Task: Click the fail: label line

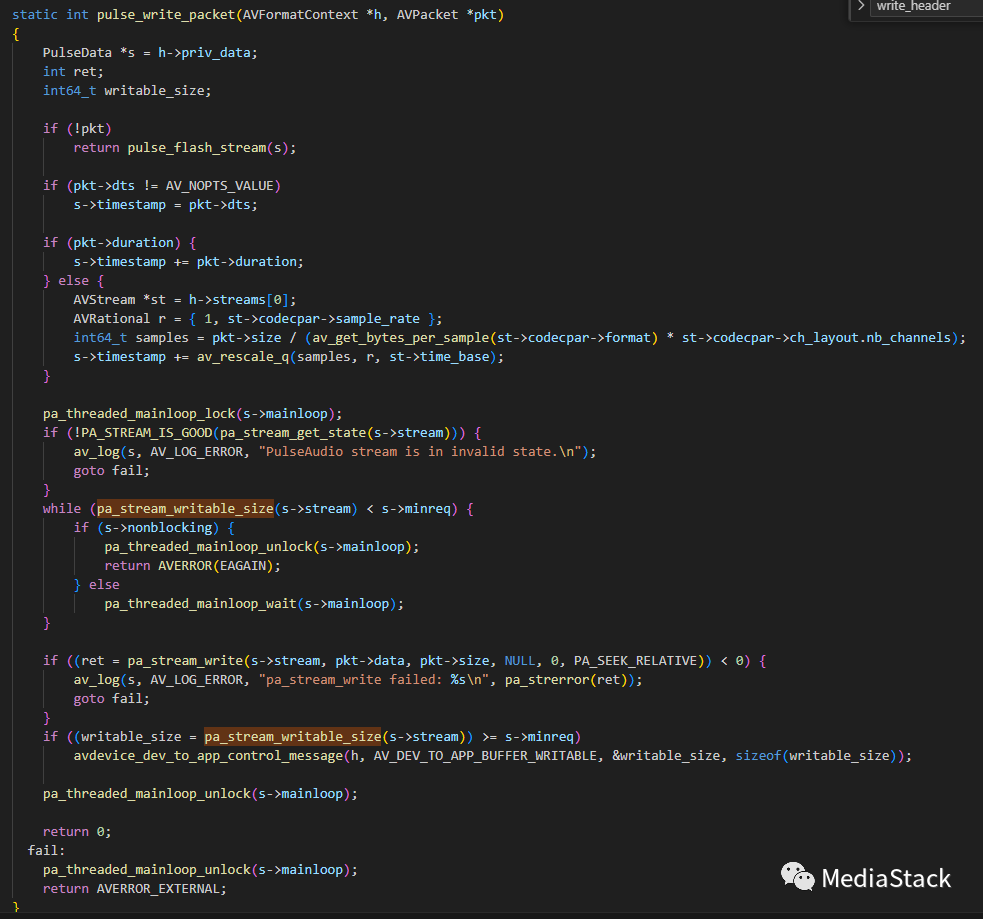Action: (47, 850)
